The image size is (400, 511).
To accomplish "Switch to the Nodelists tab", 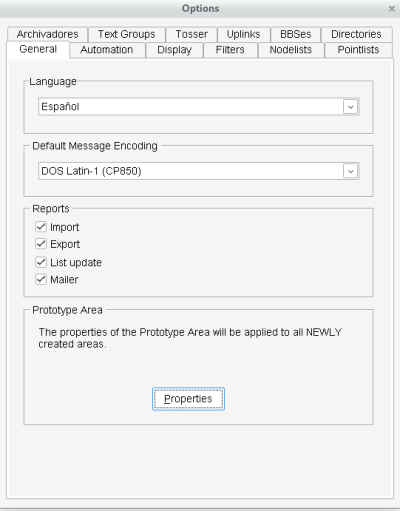I will coord(291,50).
